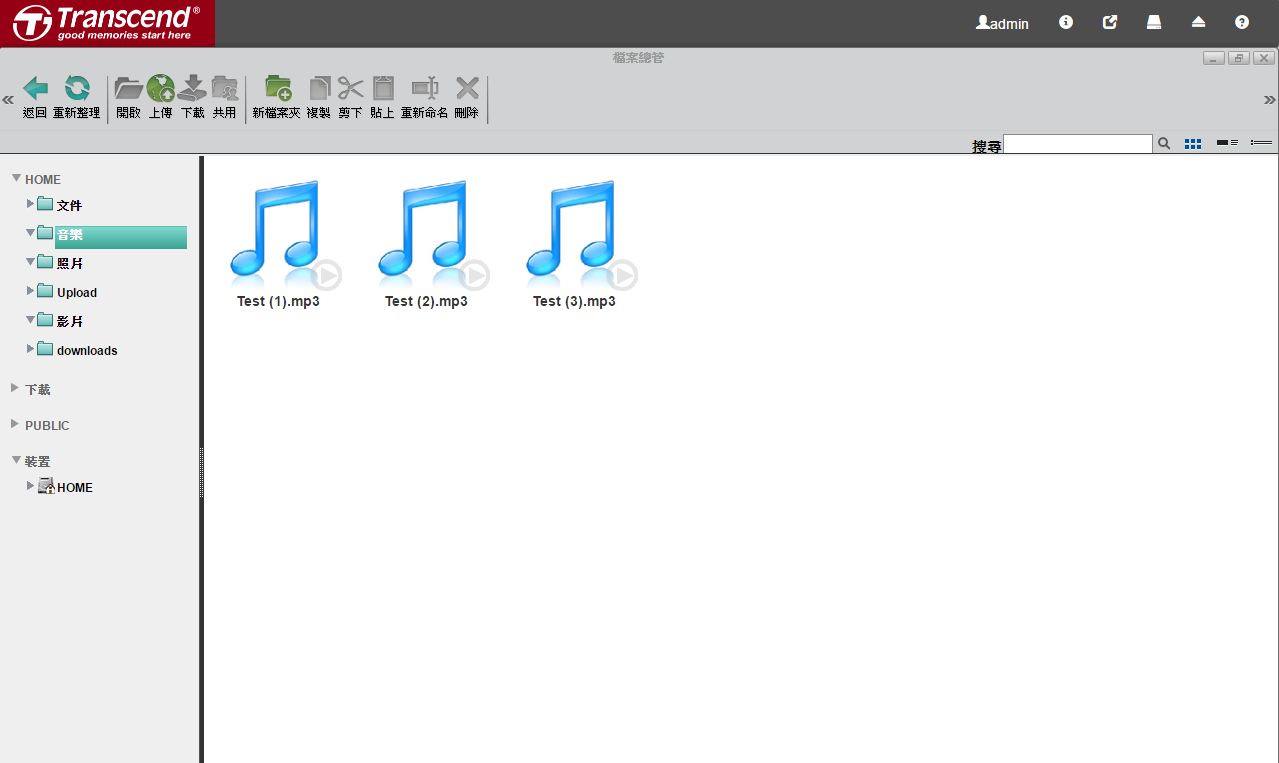This screenshot has width=1279, height=763.
Task: Open the 照片 folder in tree
Action: (x=69, y=263)
